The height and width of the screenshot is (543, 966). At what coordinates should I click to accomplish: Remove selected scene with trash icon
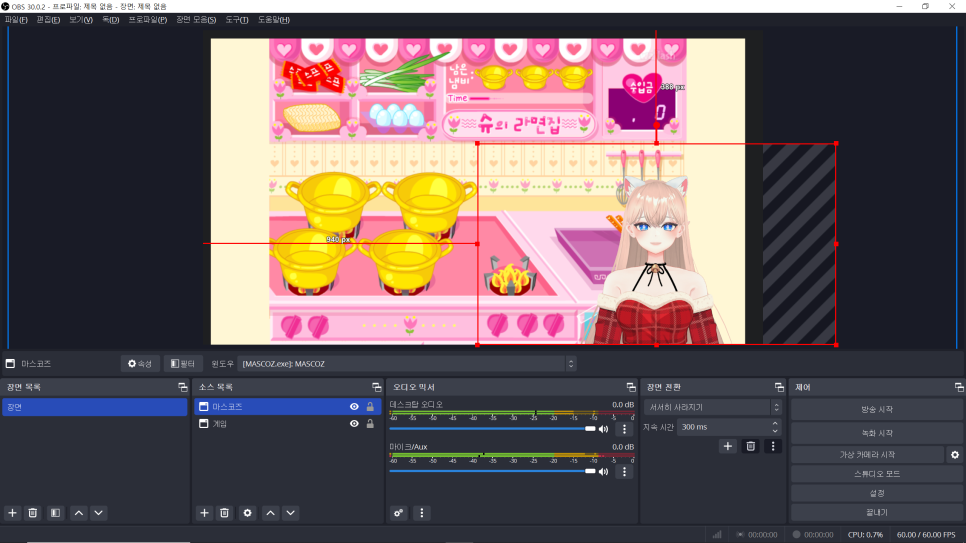point(33,513)
